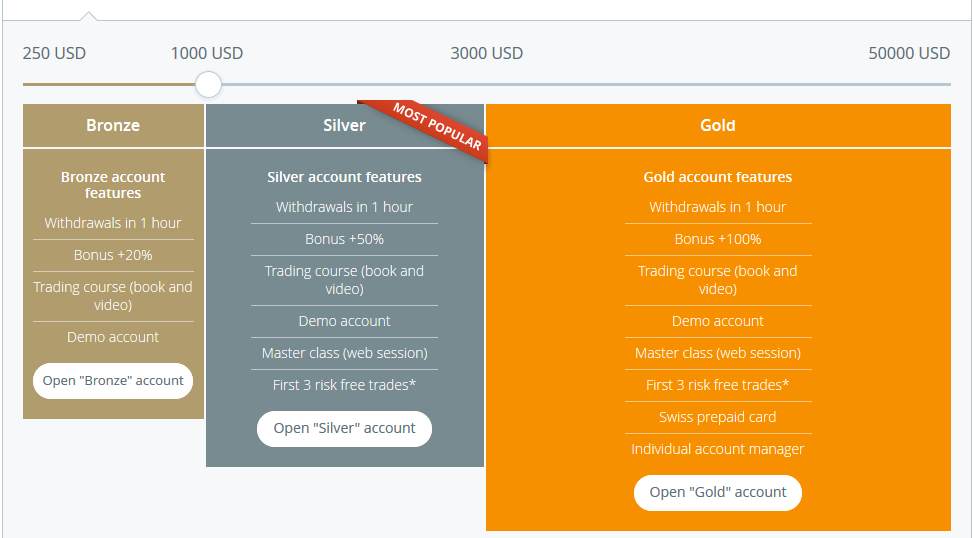Click the Bronze column header
Viewport: 974px width, 538px height.
[x=113, y=125]
